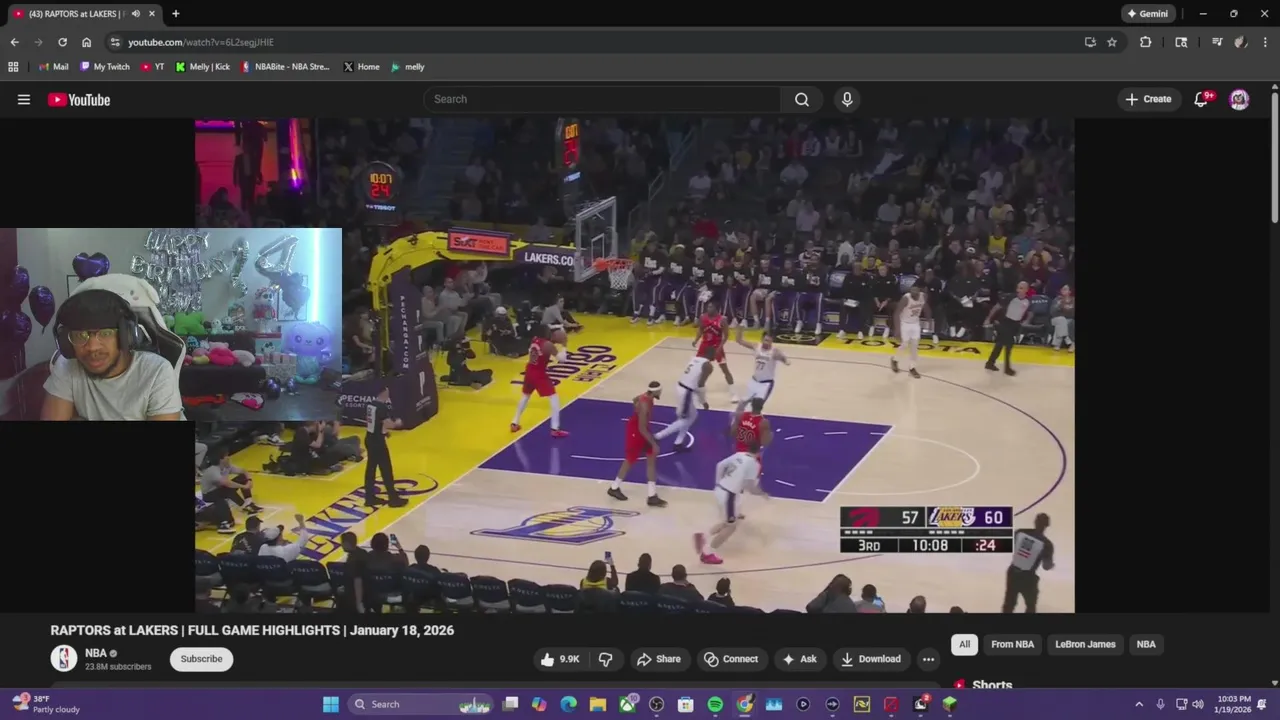The image size is (1280, 720).
Task: Select the NBA filter chip
Action: [x=1146, y=644]
